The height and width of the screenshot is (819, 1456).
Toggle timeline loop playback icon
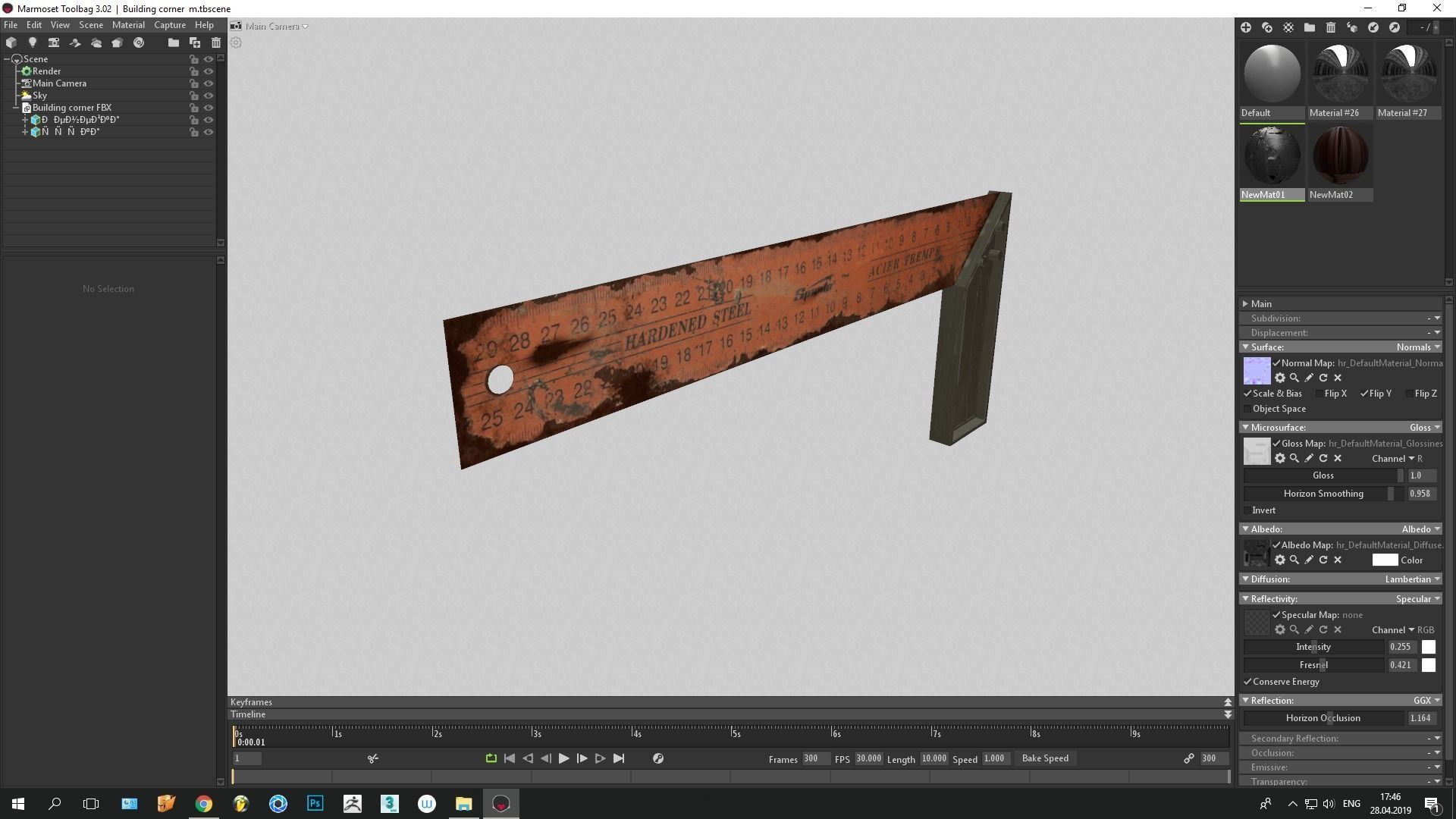491,758
